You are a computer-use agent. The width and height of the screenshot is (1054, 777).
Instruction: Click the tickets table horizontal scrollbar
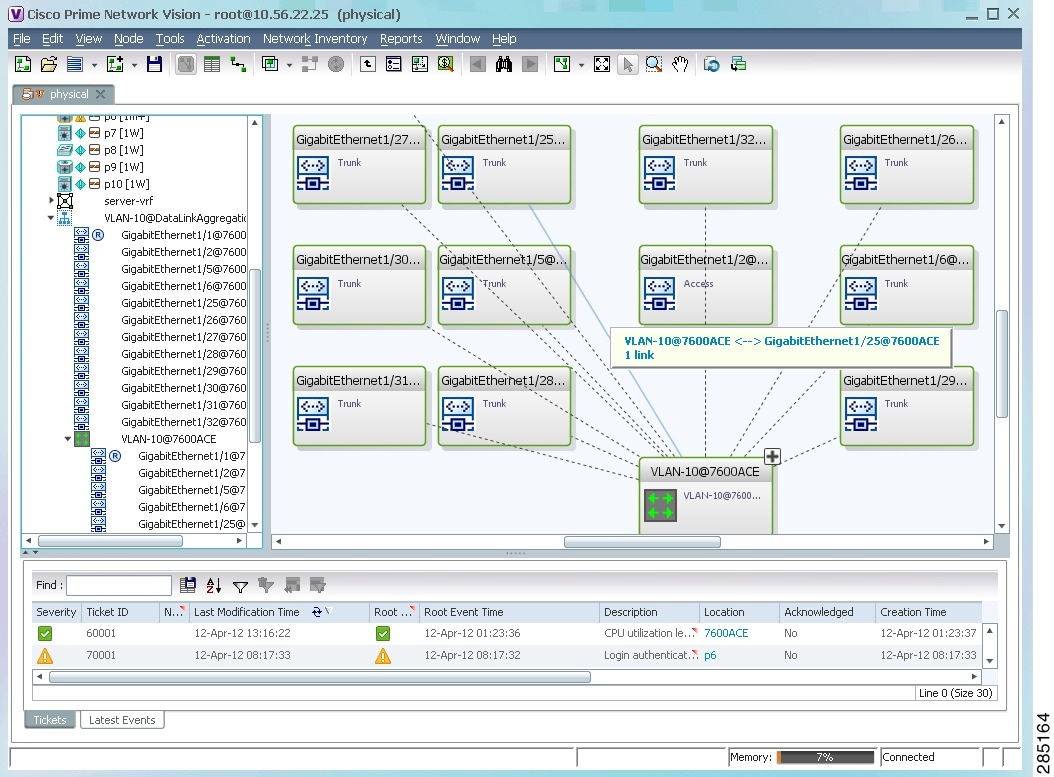320,677
